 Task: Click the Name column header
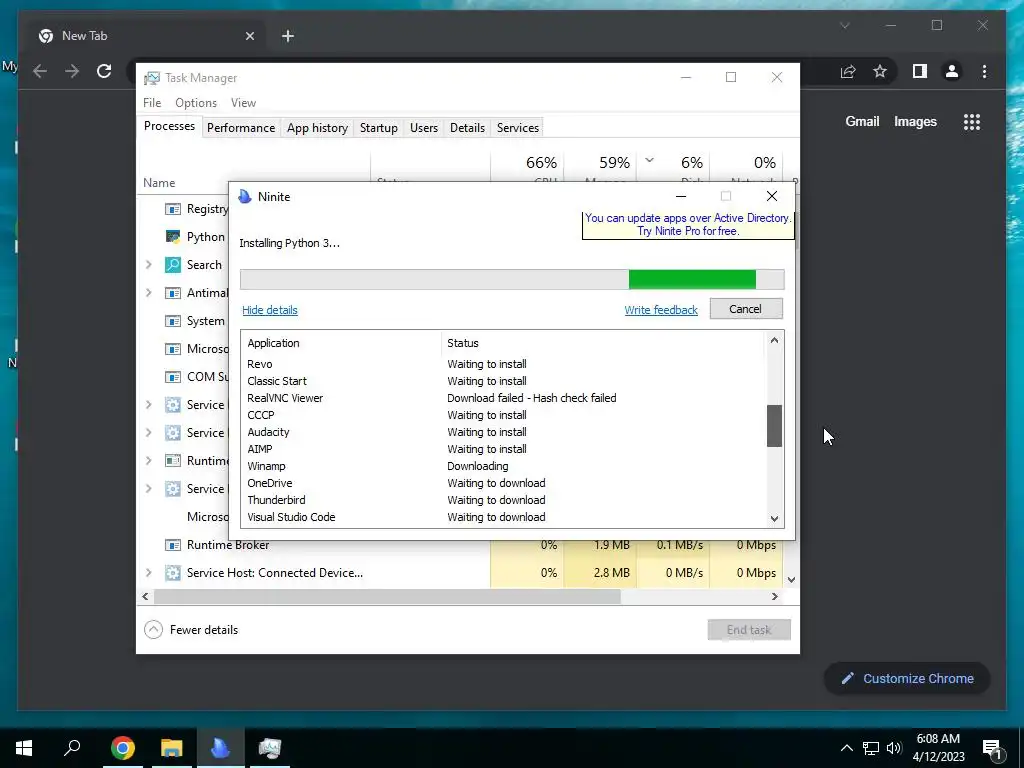click(x=159, y=183)
